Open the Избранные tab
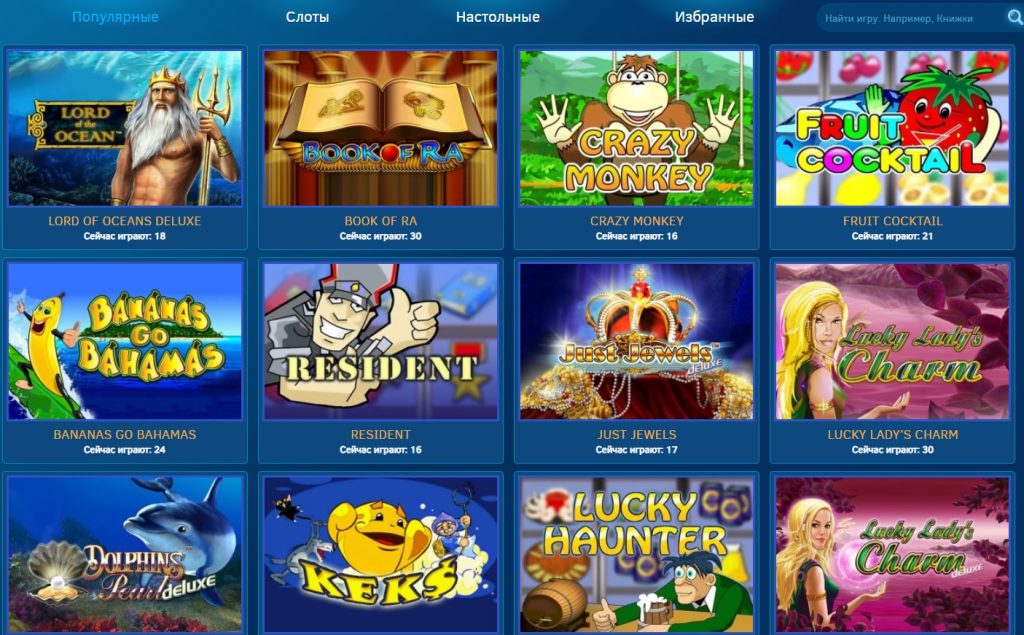The width and height of the screenshot is (1024, 635). [x=714, y=17]
